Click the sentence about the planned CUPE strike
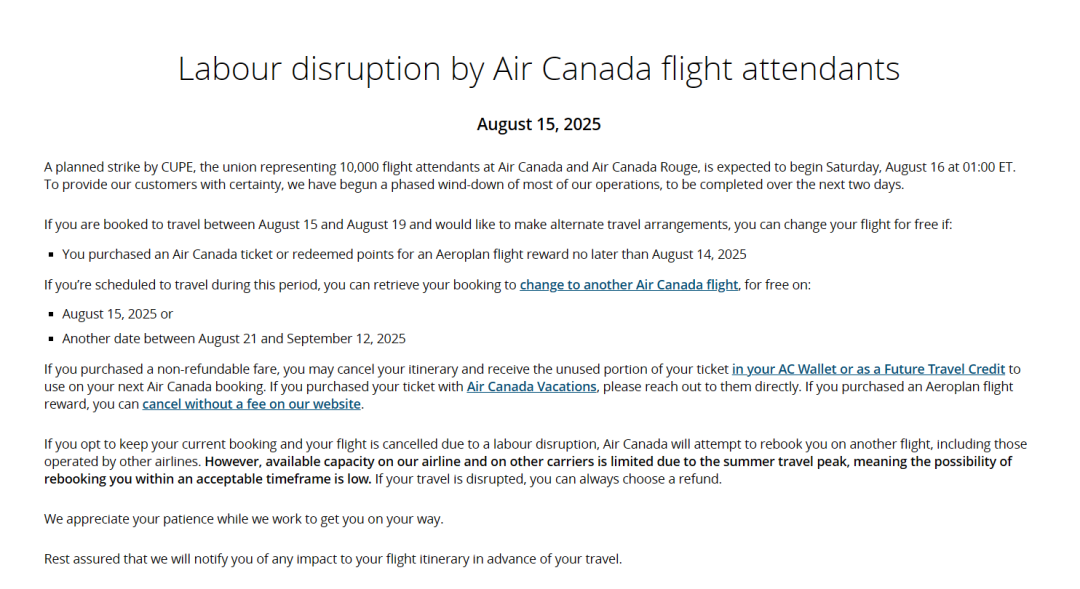Screen dimensions: 1080x589 [400, 167]
